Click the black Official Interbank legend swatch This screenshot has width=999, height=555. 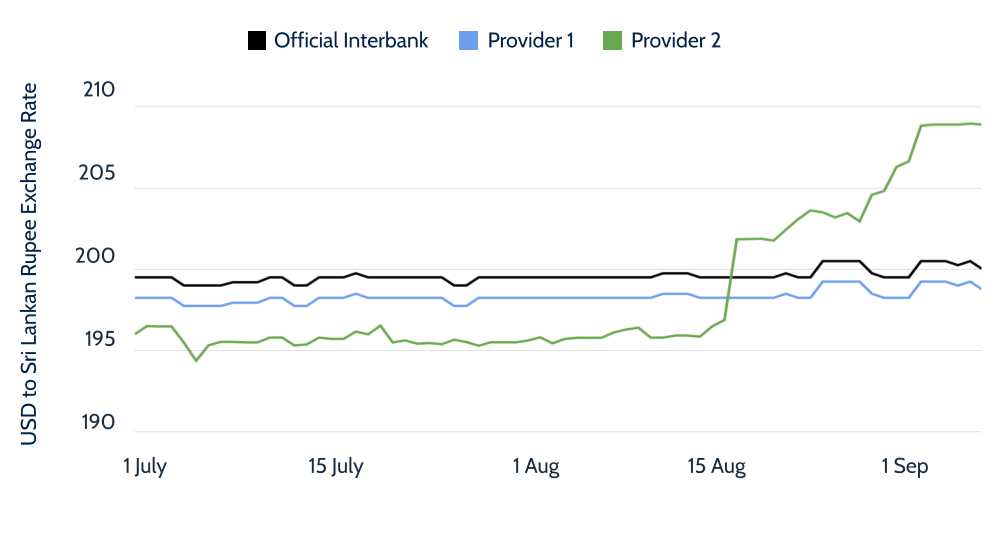pyautogui.click(x=257, y=41)
